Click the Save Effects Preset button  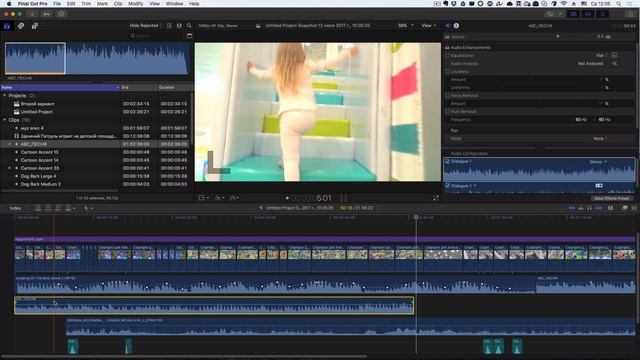click(612, 198)
